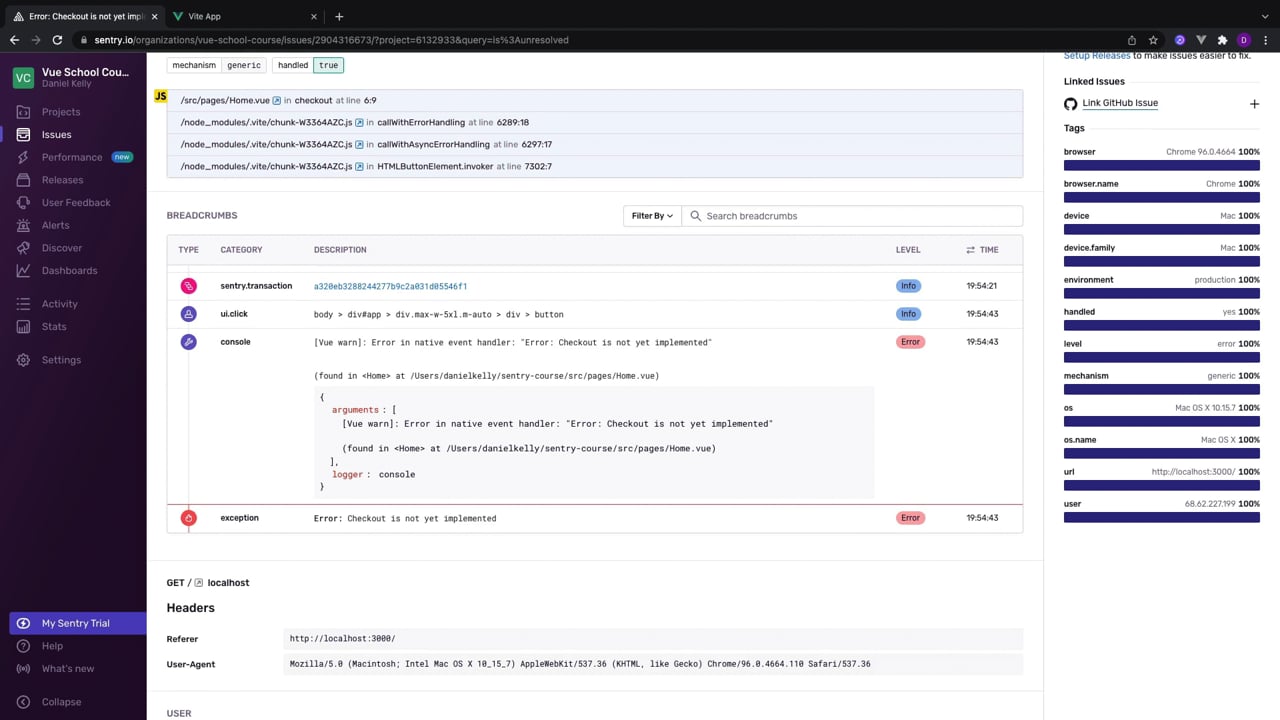Click the Error badge in console row

(x=910, y=342)
